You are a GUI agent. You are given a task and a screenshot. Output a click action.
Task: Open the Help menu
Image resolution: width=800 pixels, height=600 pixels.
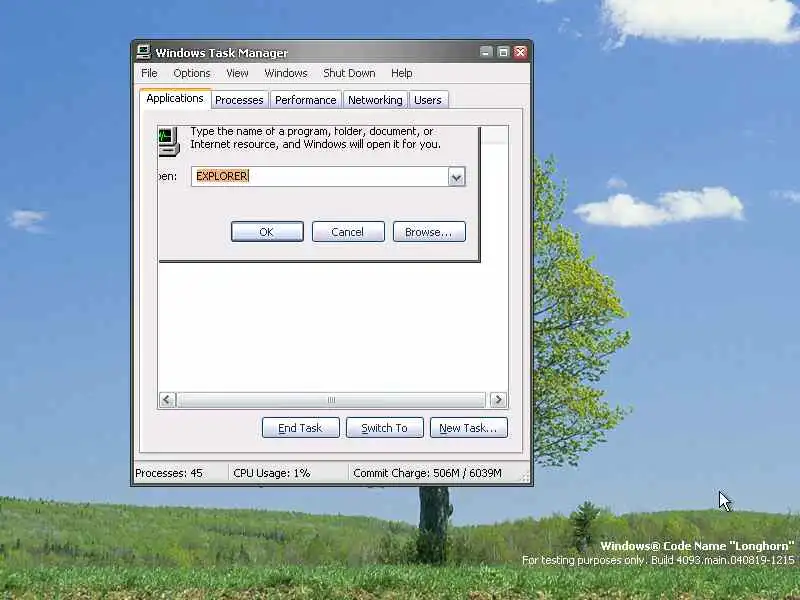402,73
